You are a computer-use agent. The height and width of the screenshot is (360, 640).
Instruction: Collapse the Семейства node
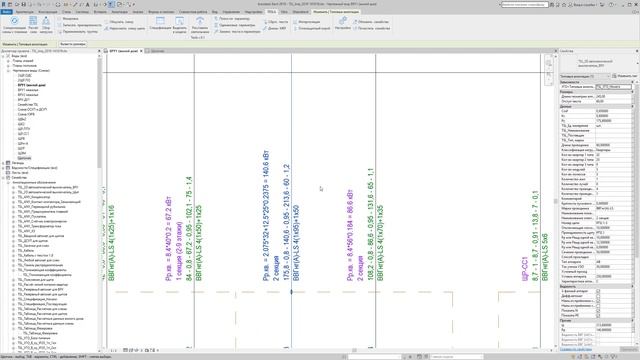[x=3, y=178]
